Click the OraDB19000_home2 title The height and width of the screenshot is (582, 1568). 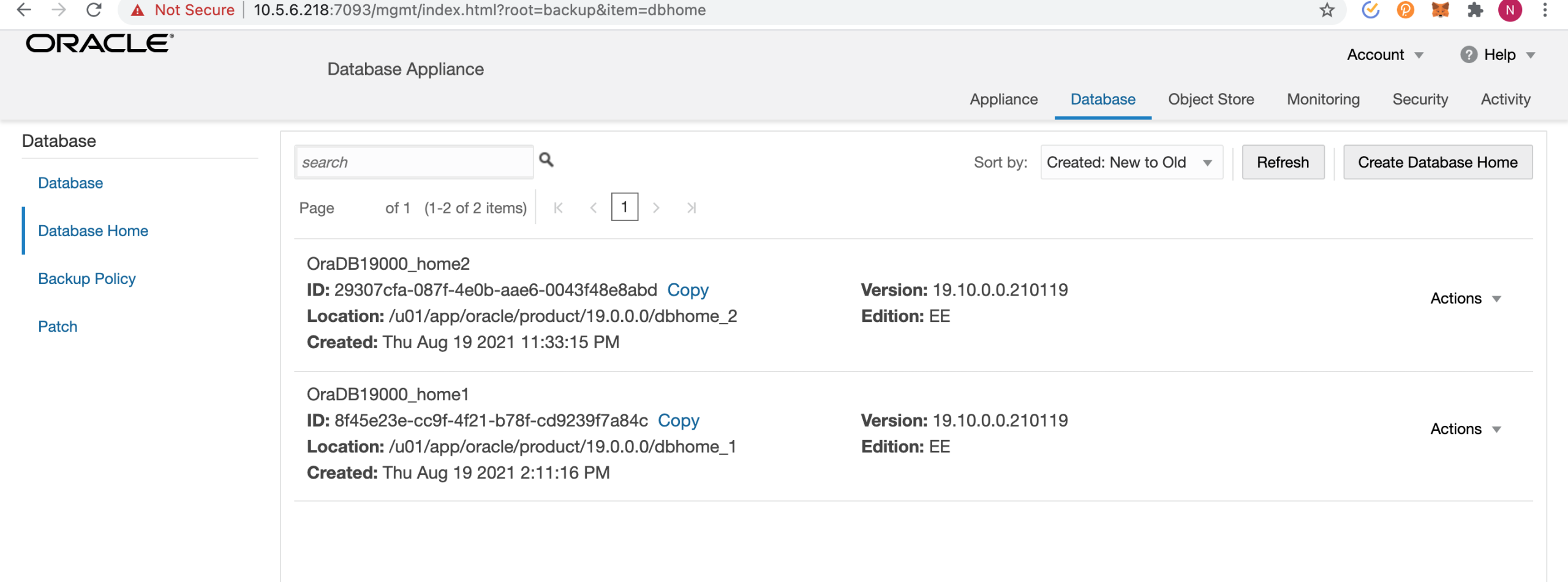[388, 264]
